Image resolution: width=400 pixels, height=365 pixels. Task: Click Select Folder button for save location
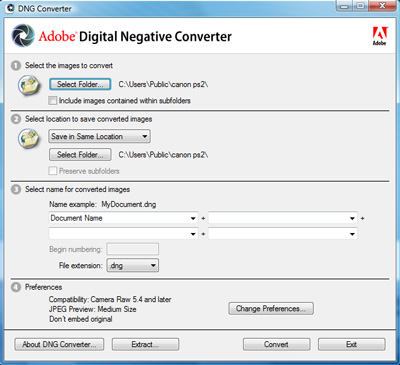point(80,155)
